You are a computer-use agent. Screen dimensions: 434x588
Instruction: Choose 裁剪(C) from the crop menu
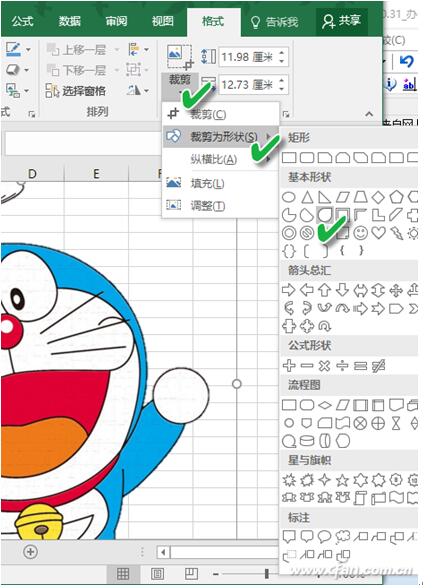(221, 114)
